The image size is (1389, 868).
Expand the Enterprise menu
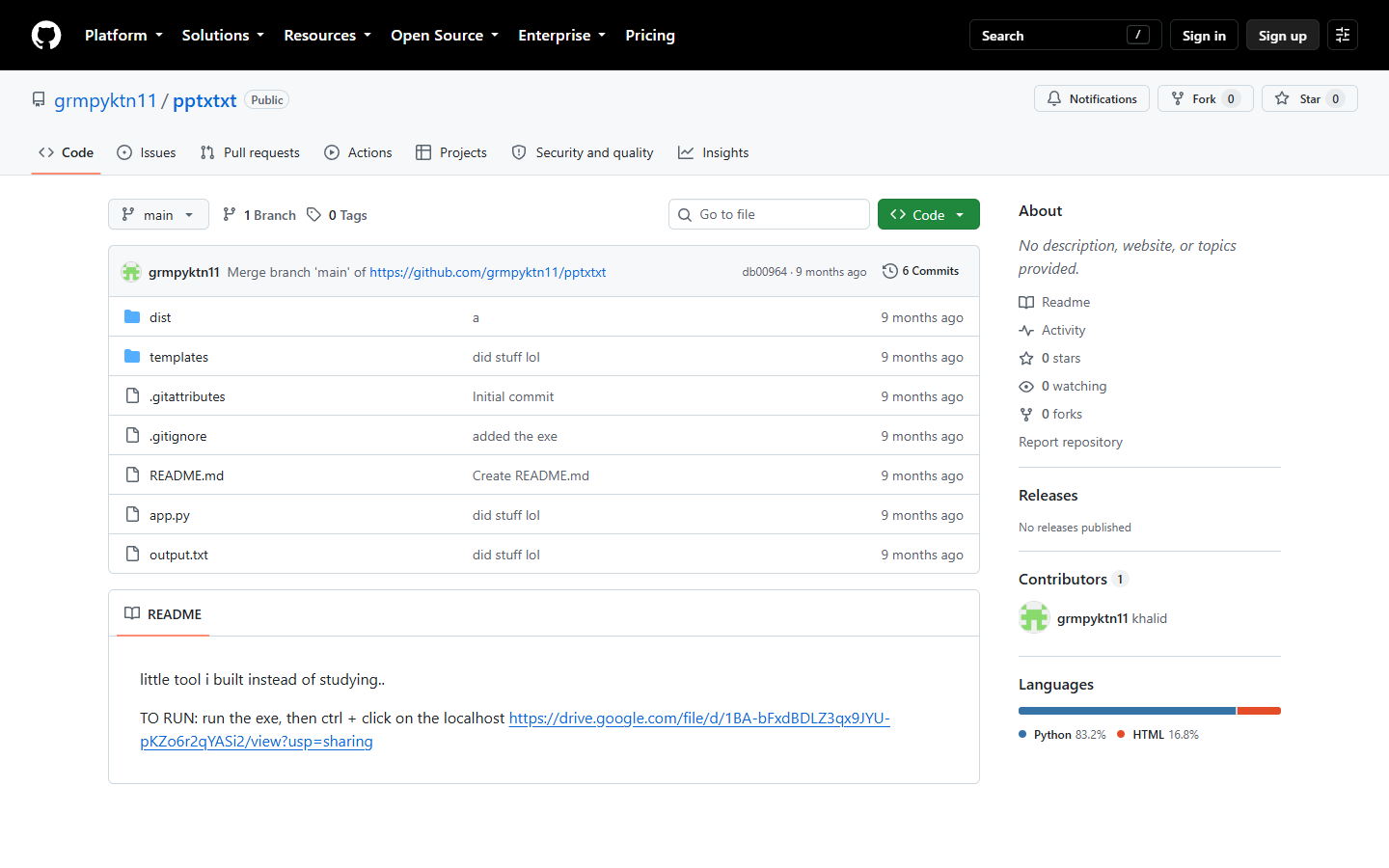(x=561, y=36)
